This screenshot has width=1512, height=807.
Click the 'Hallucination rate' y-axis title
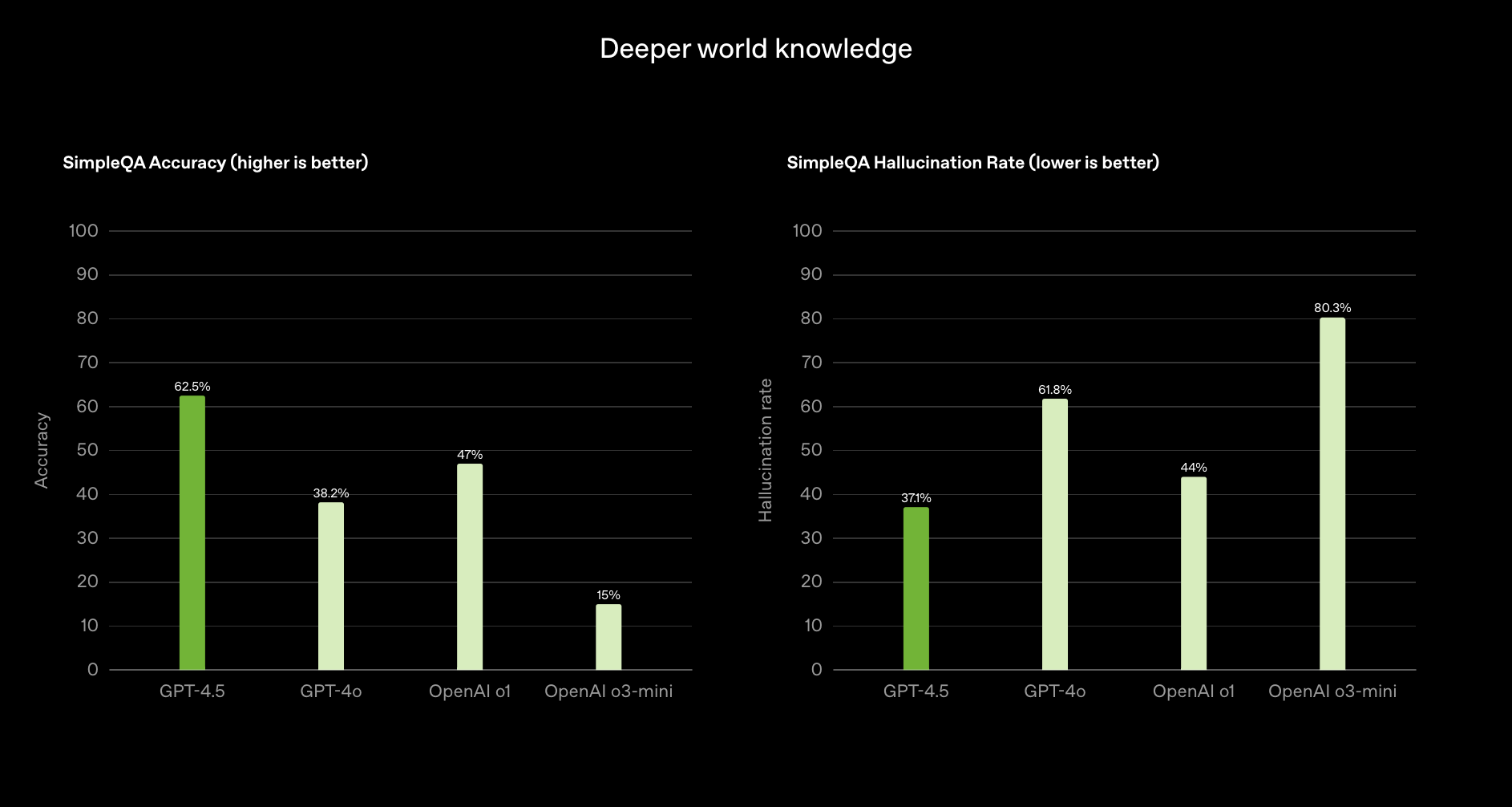pyautogui.click(x=766, y=450)
